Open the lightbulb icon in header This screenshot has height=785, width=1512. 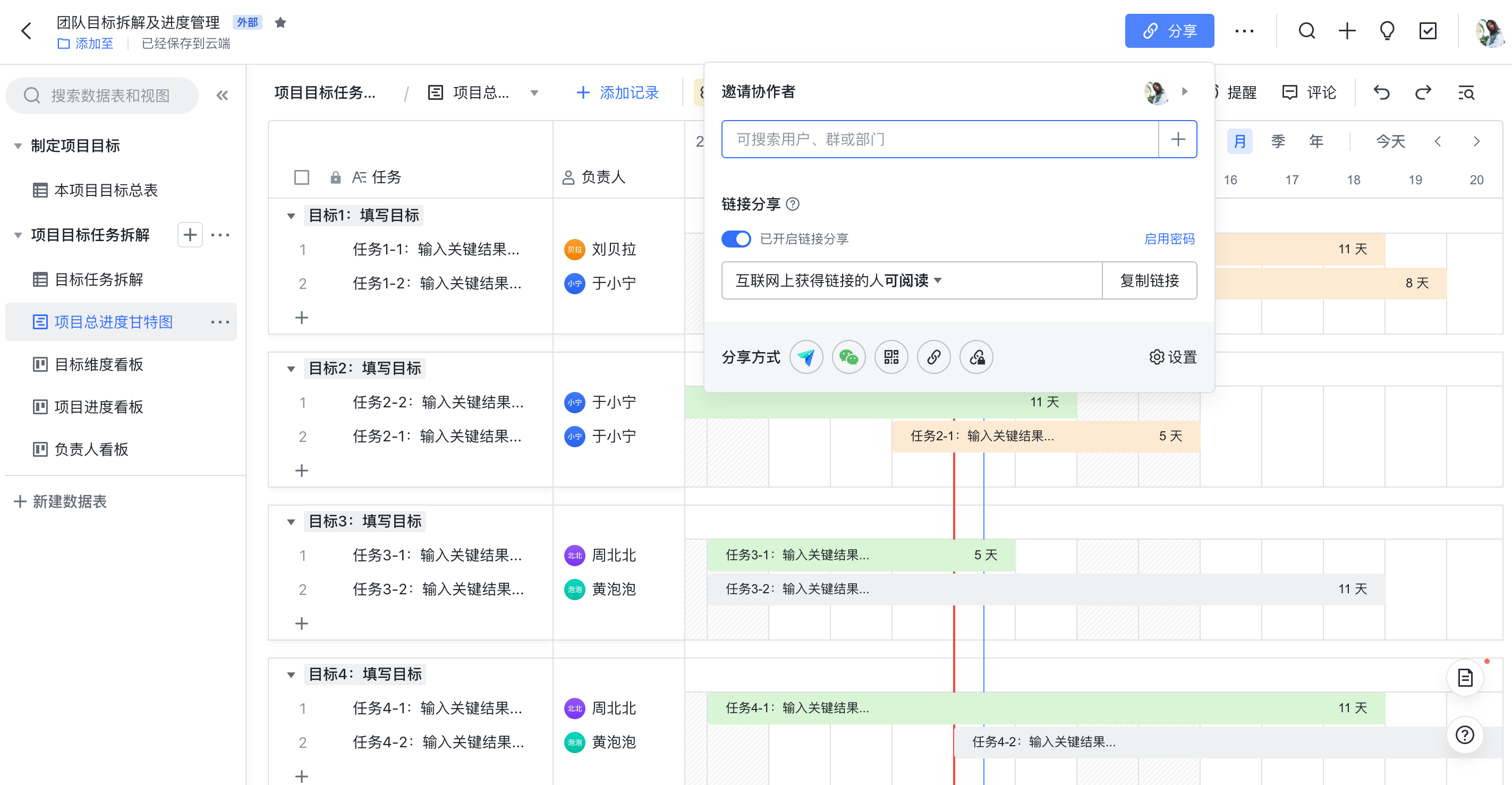tap(1387, 30)
